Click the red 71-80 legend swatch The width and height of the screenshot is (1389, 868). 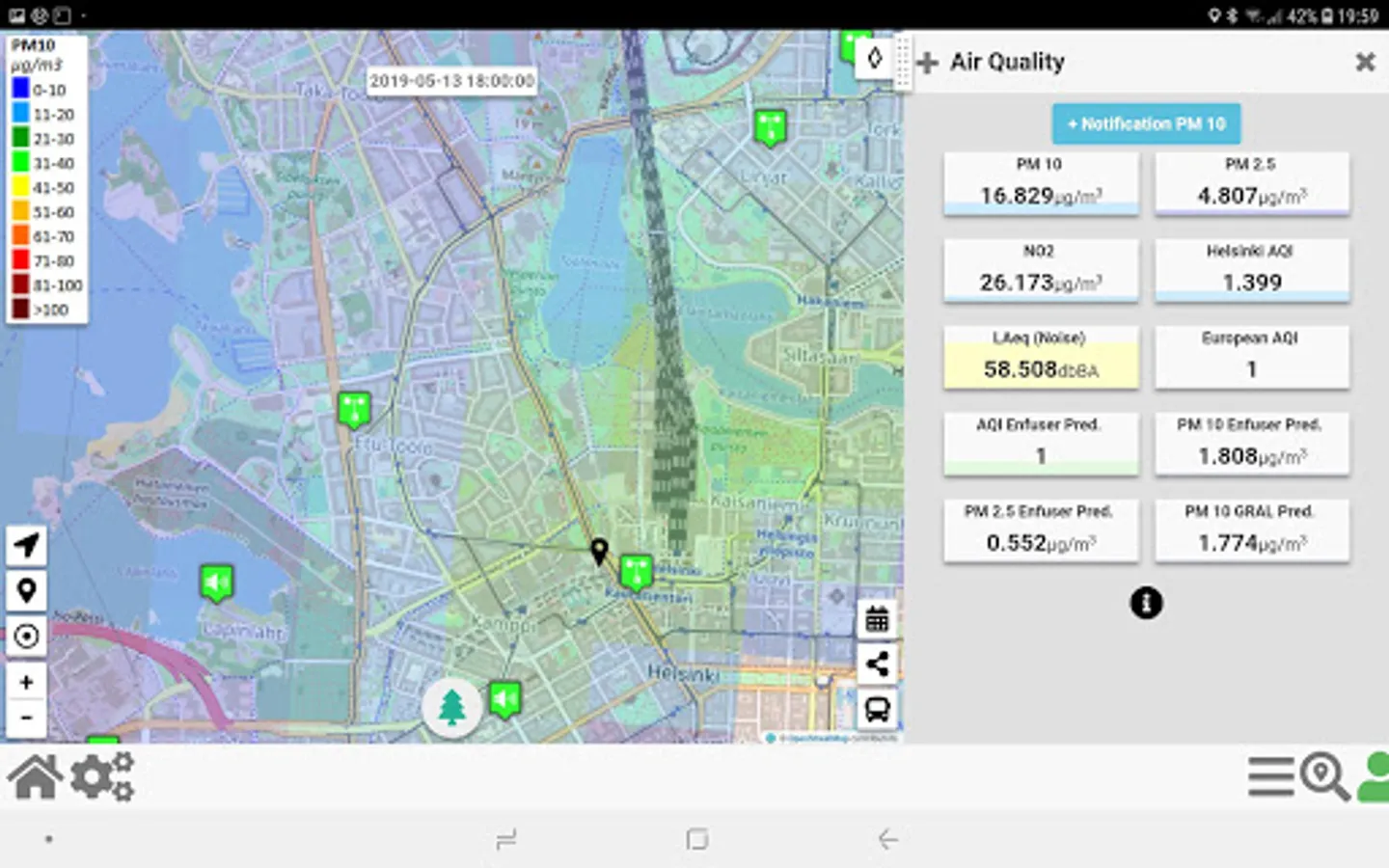tap(20, 260)
